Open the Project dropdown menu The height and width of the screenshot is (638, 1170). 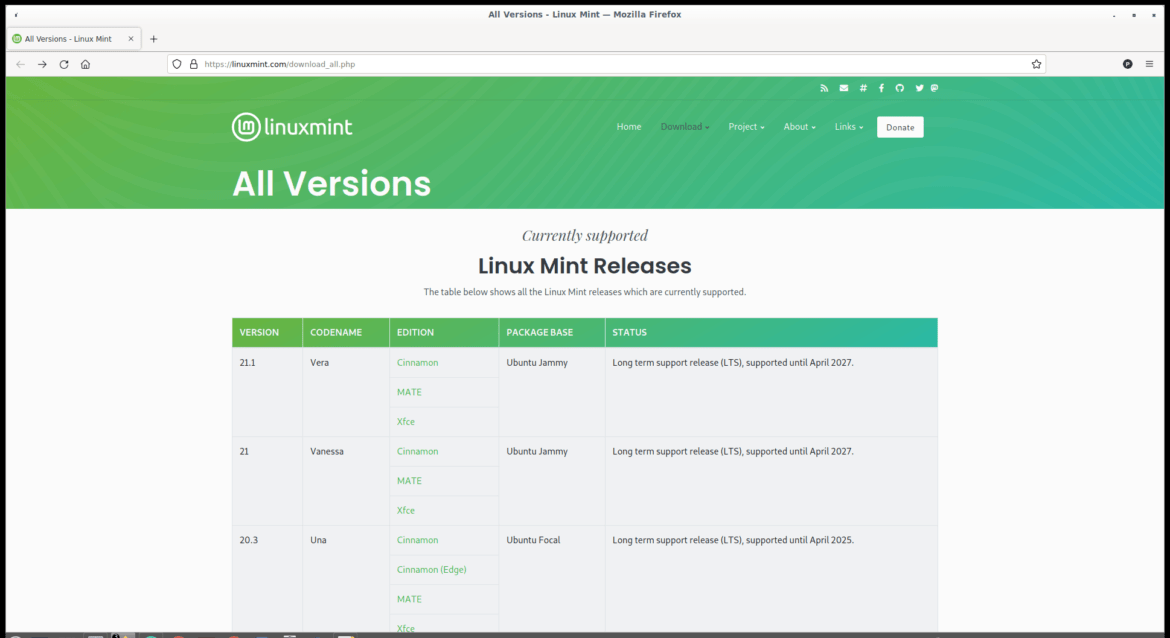point(746,126)
